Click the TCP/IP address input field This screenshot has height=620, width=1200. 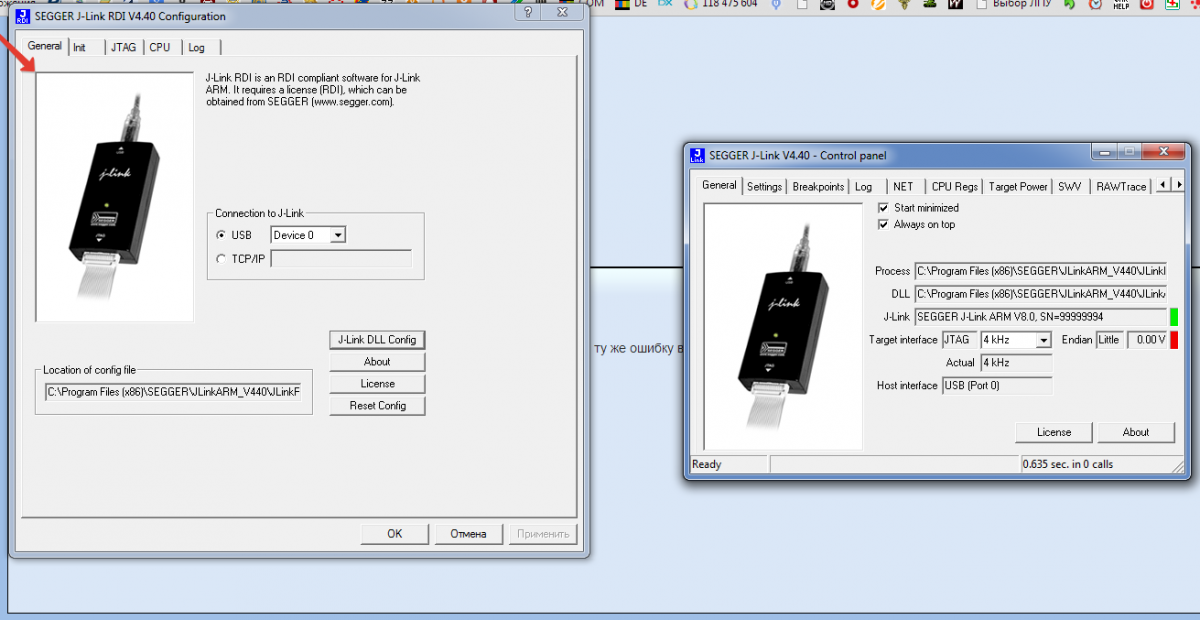pyautogui.click(x=341, y=258)
